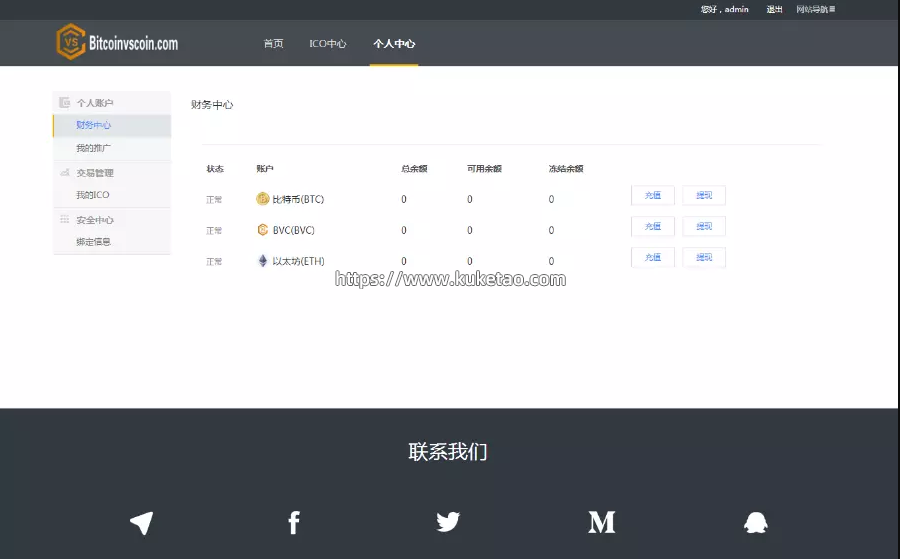
Task: Click the BTC frozen balance value 0
Action: [551, 199]
